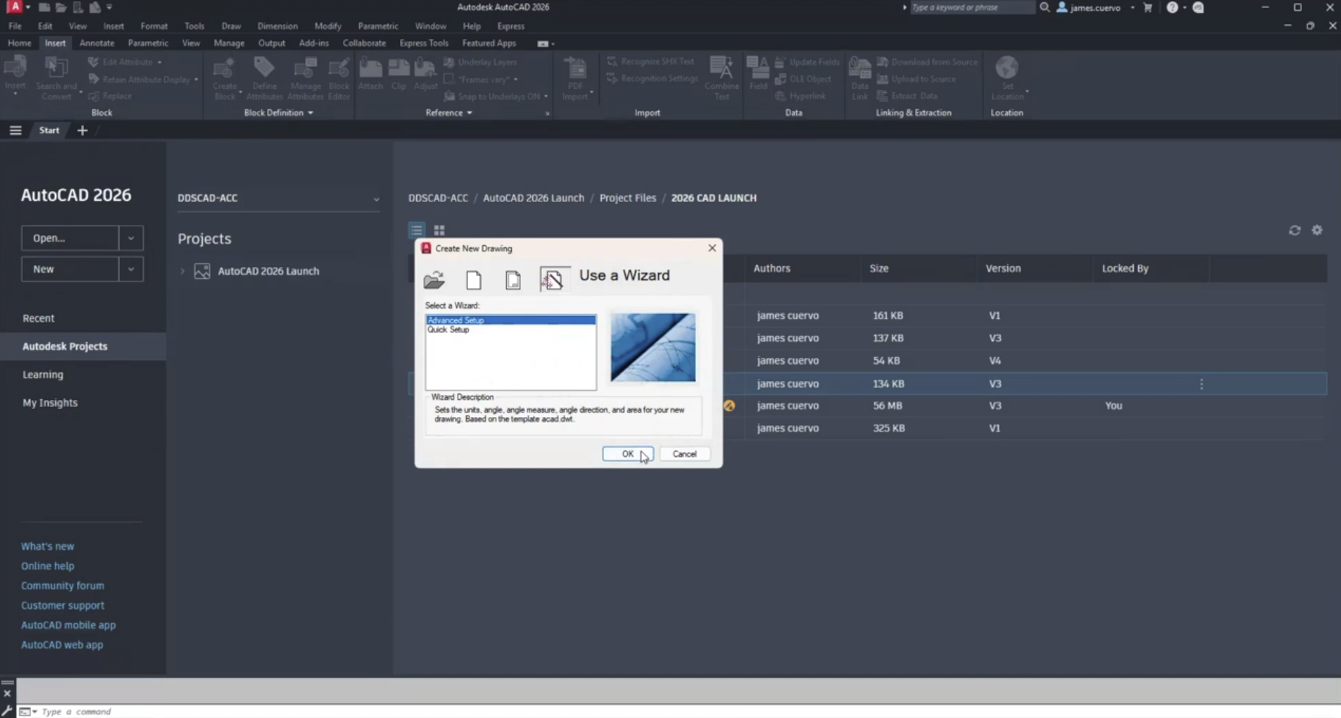Cancel the Create New Drawing dialog

tap(684, 454)
